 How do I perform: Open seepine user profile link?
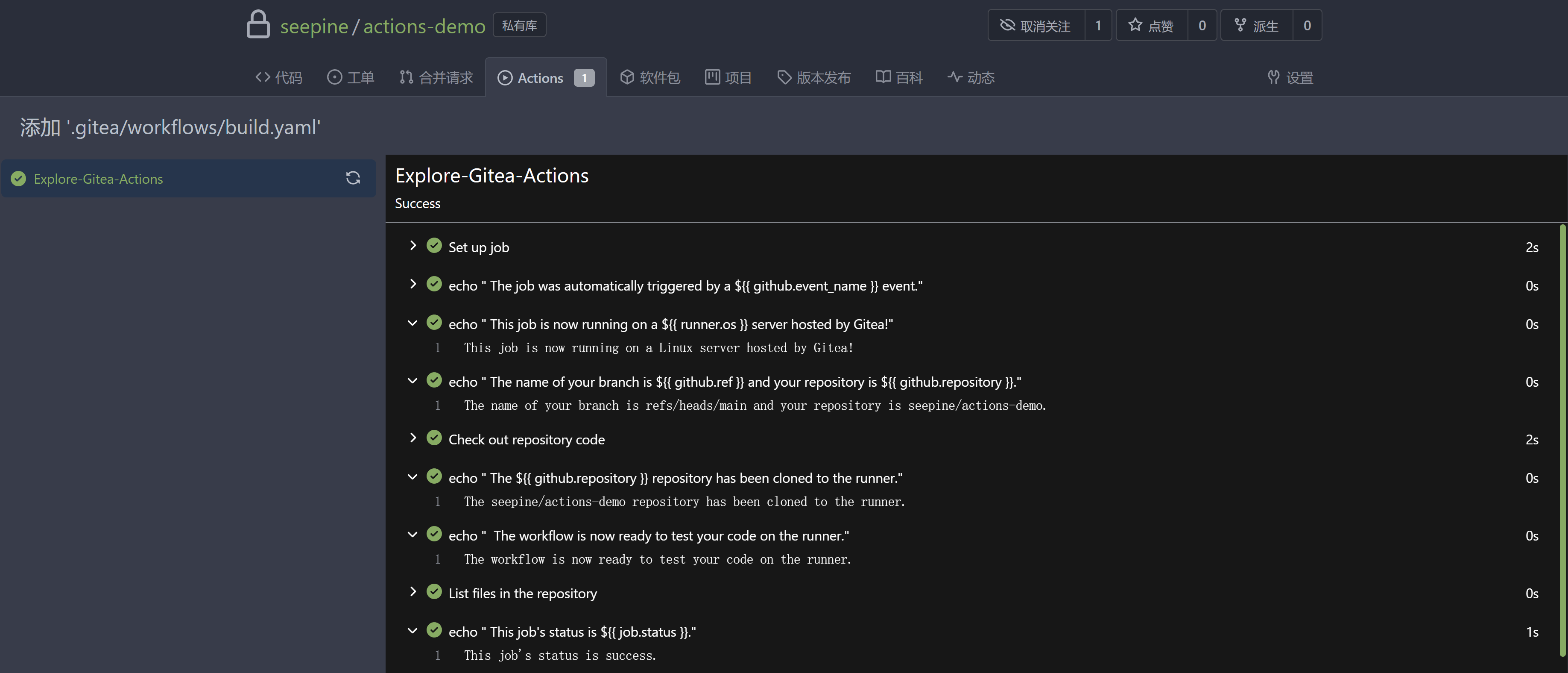(315, 26)
